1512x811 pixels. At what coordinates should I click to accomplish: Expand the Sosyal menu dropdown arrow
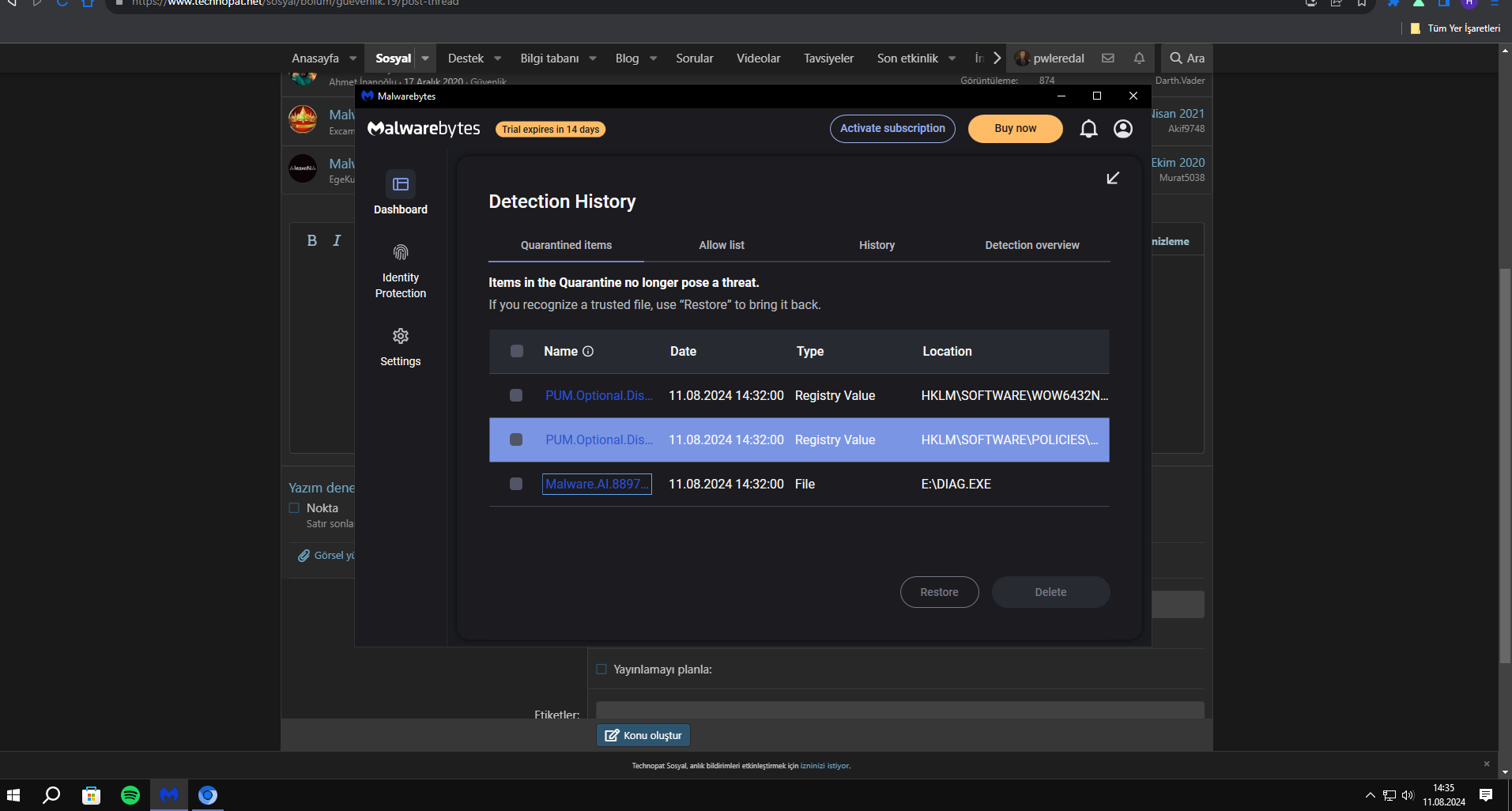425,58
